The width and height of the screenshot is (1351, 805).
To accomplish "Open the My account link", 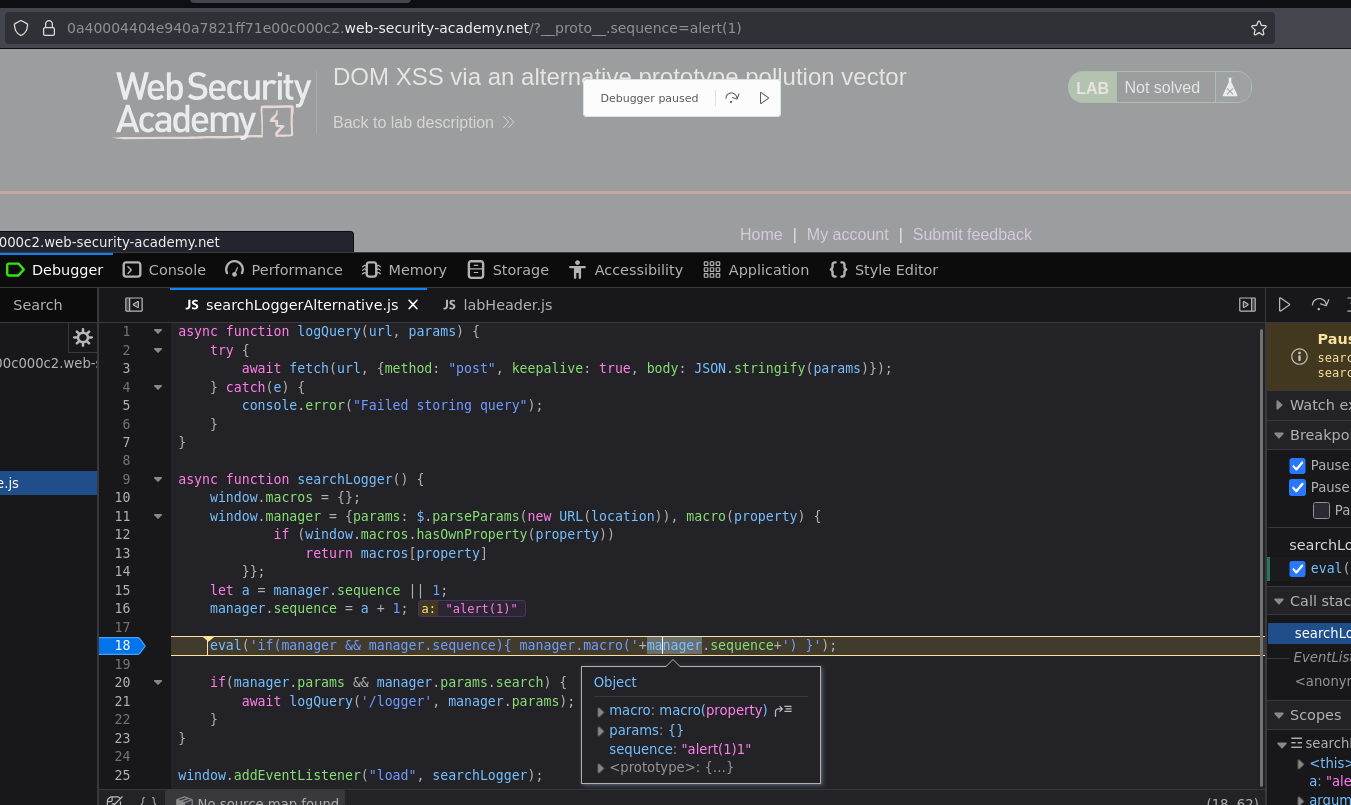I will (x=847, y=234).
